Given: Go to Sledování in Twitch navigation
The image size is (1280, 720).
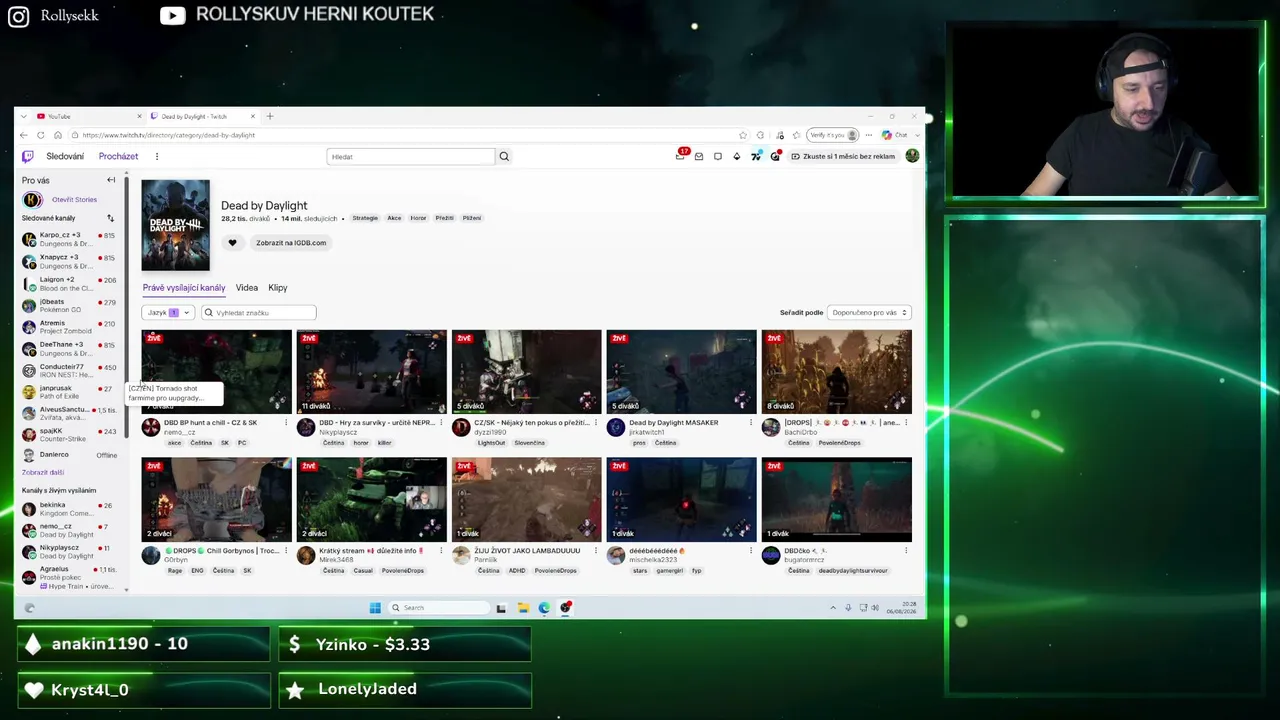Looking at the screenshot, I should [65, 156].
